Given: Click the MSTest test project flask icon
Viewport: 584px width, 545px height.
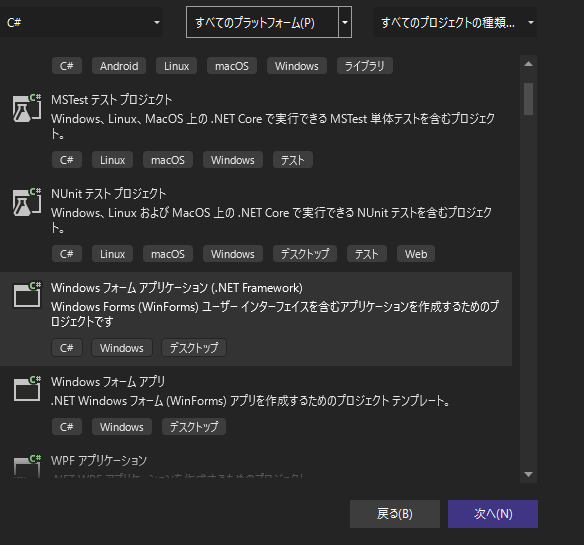Looking at the screenshot, I should (x=27, y=108).
